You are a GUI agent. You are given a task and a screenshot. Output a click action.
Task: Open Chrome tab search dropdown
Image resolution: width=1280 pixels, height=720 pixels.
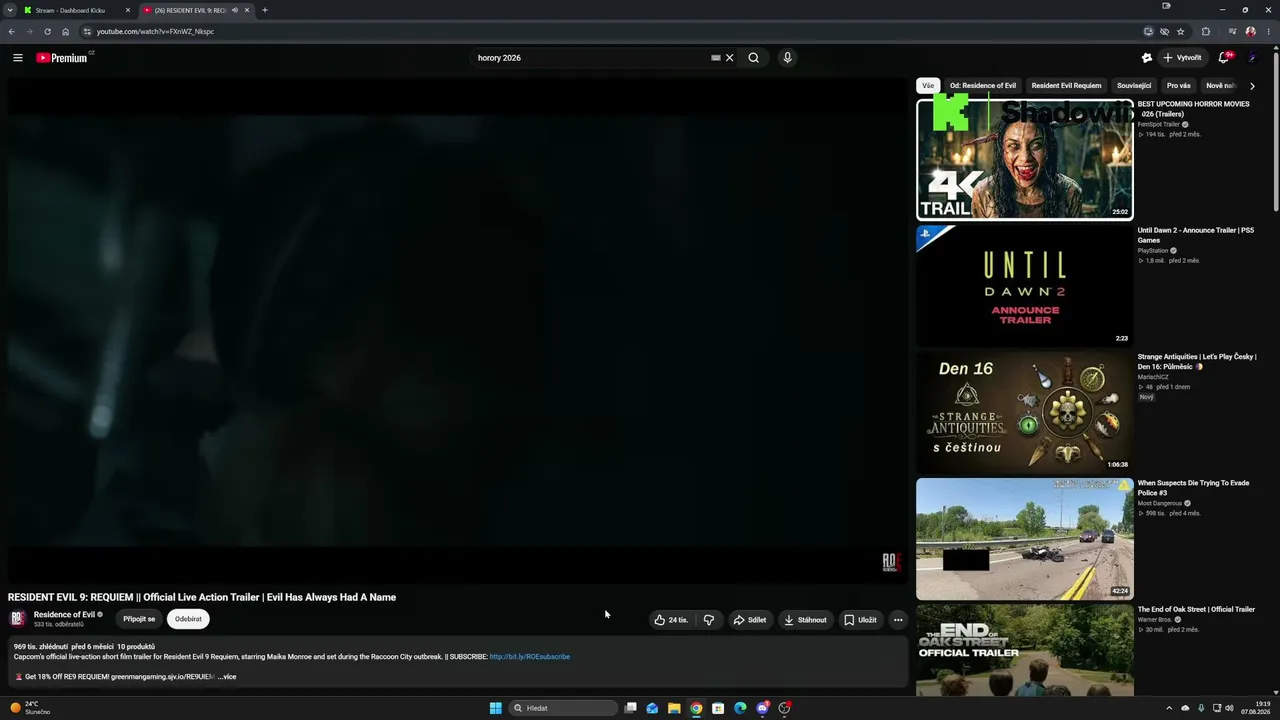[11, 10]
